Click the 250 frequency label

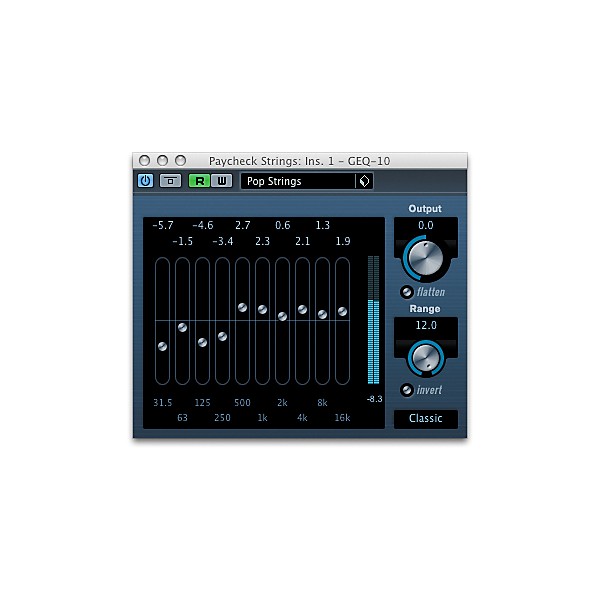point(222,418)
